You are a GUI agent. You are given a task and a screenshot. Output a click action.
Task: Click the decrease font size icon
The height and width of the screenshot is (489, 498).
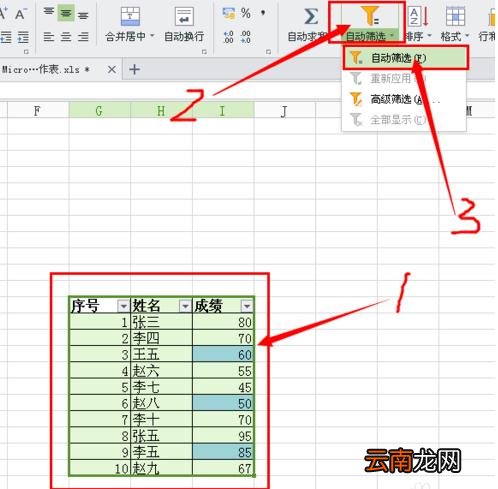click(21, 14)
